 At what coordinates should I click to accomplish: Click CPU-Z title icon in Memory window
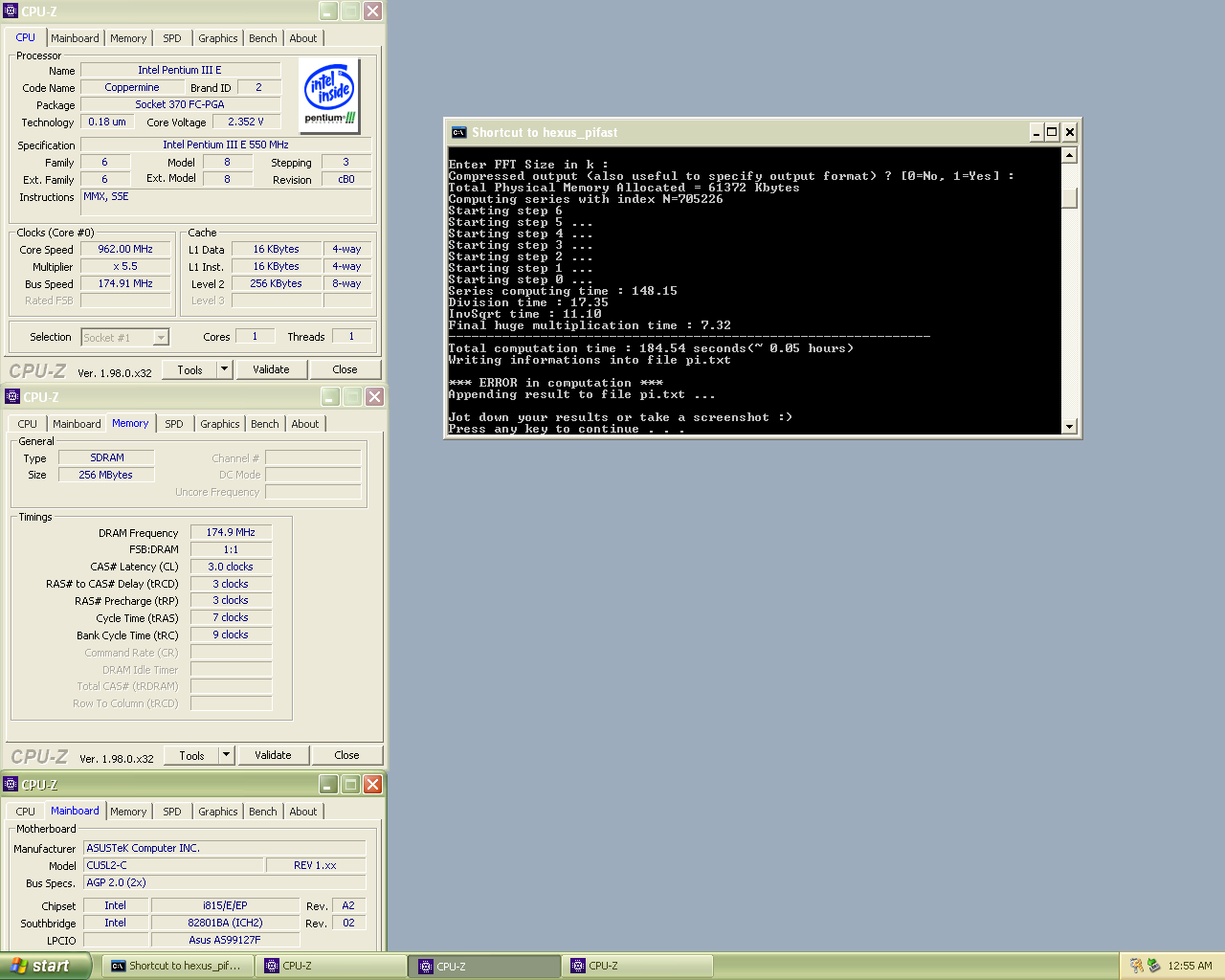13,396
